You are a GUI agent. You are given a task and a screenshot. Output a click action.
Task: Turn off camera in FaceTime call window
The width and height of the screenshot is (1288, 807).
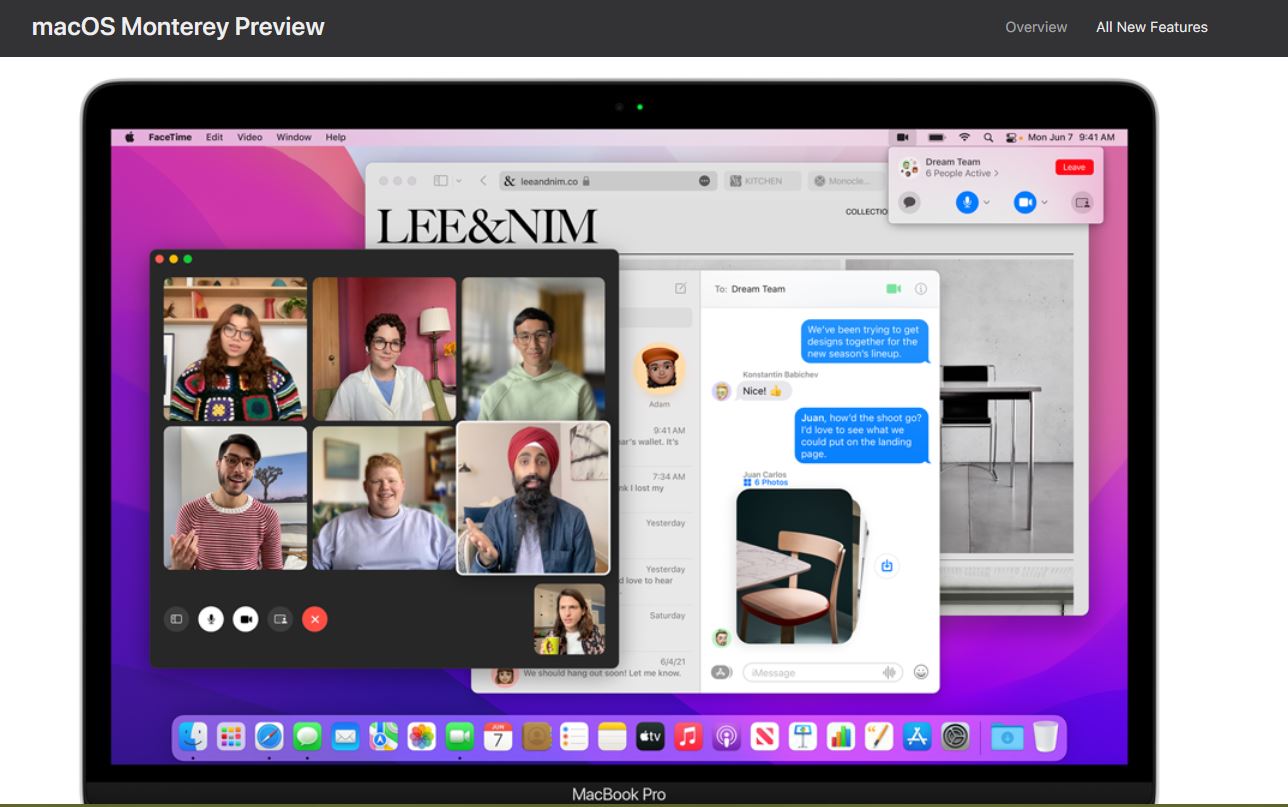(x=245, y=619)
